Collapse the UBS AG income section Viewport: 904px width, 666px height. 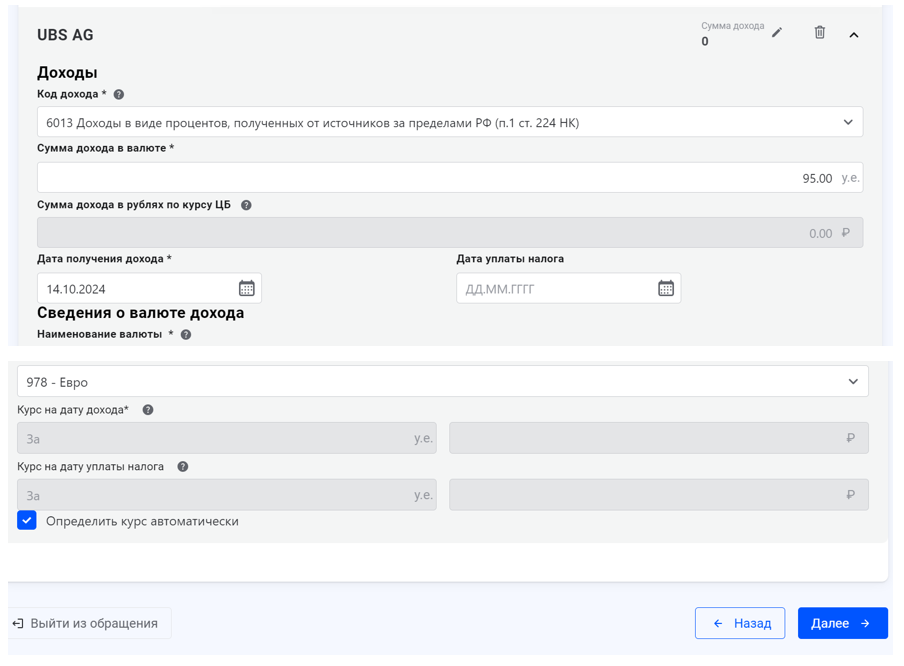pos(854,35)
